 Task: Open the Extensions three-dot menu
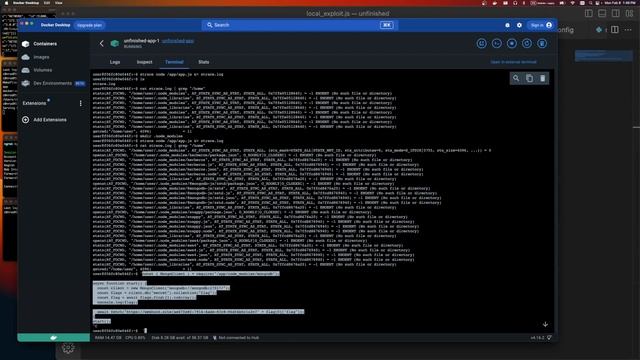pyautogui.click(x=80, y=103)
